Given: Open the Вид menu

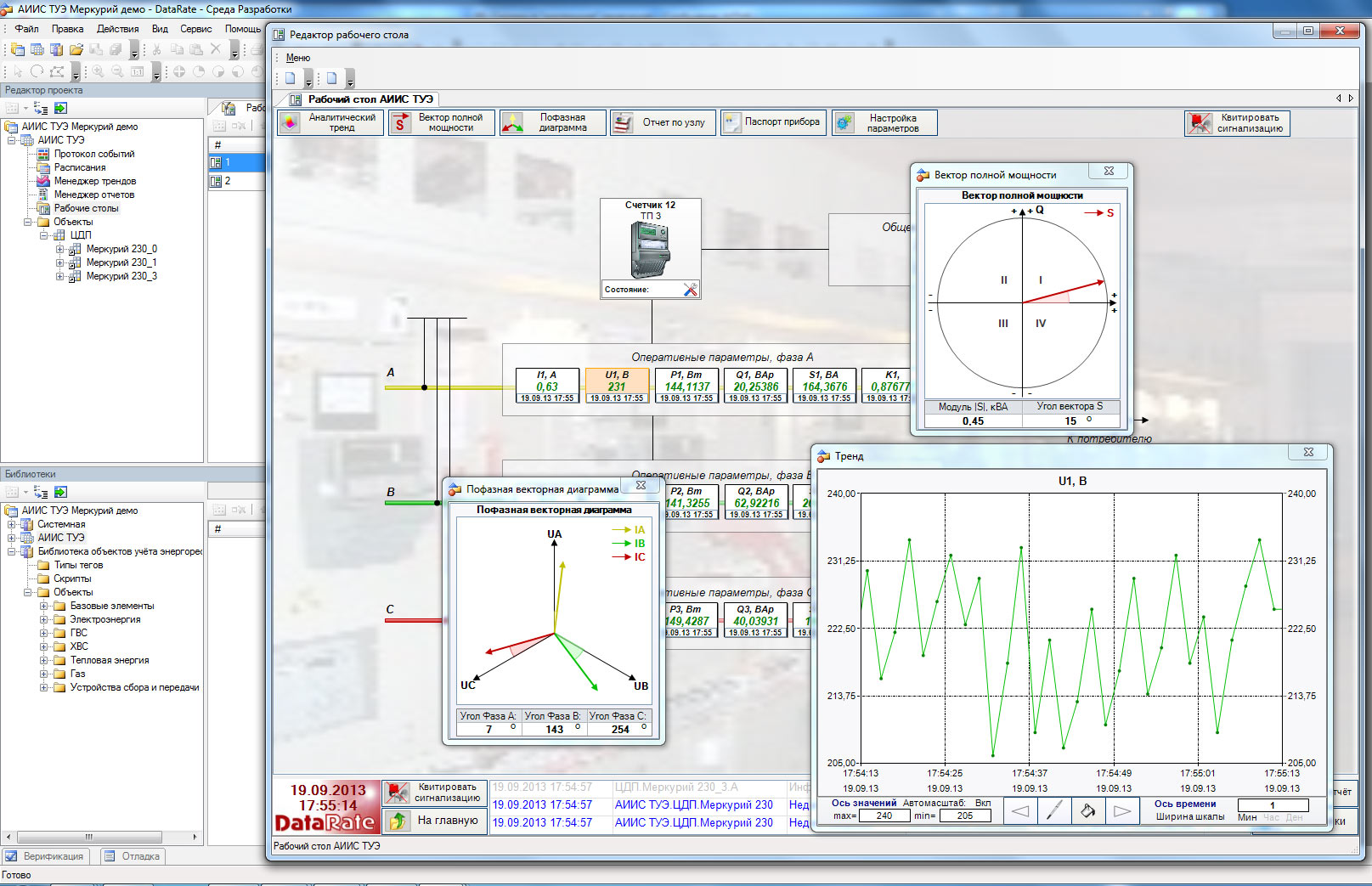Looking at the screenshot, I should point(160,29).
